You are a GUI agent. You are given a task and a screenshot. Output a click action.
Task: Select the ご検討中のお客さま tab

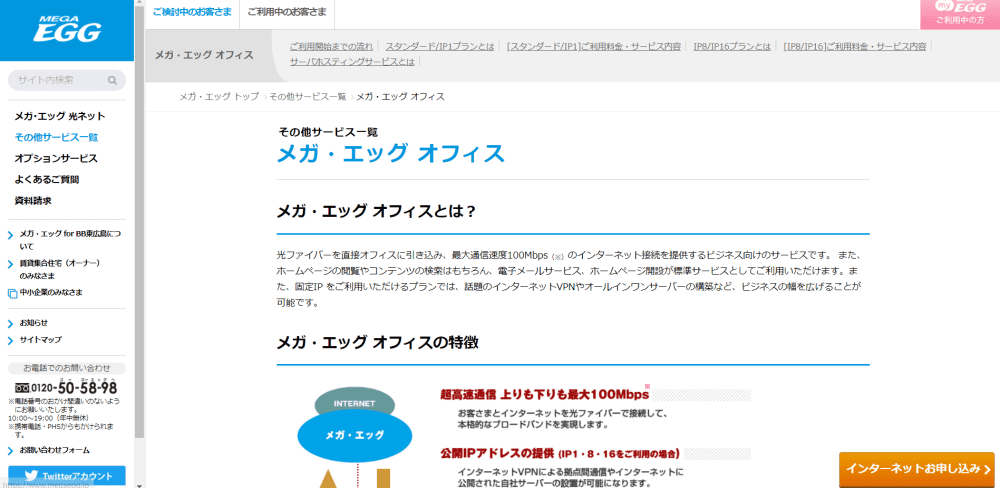[192, 12]
